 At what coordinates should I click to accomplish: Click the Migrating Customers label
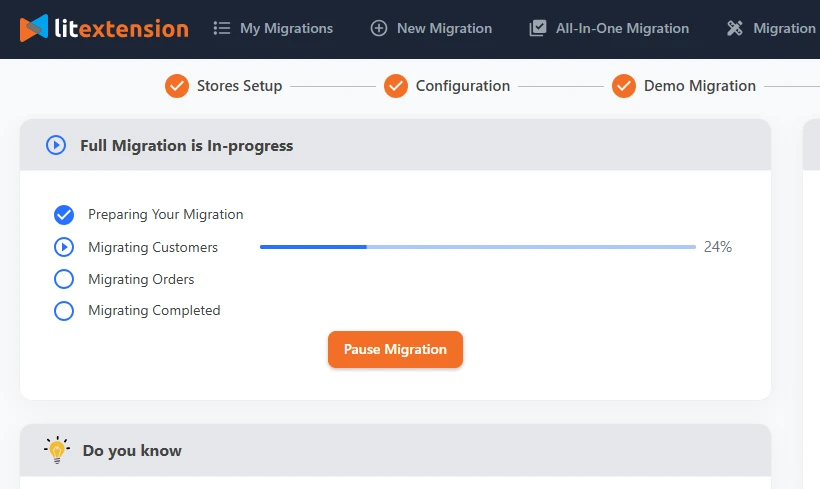(x=153, y=247)
